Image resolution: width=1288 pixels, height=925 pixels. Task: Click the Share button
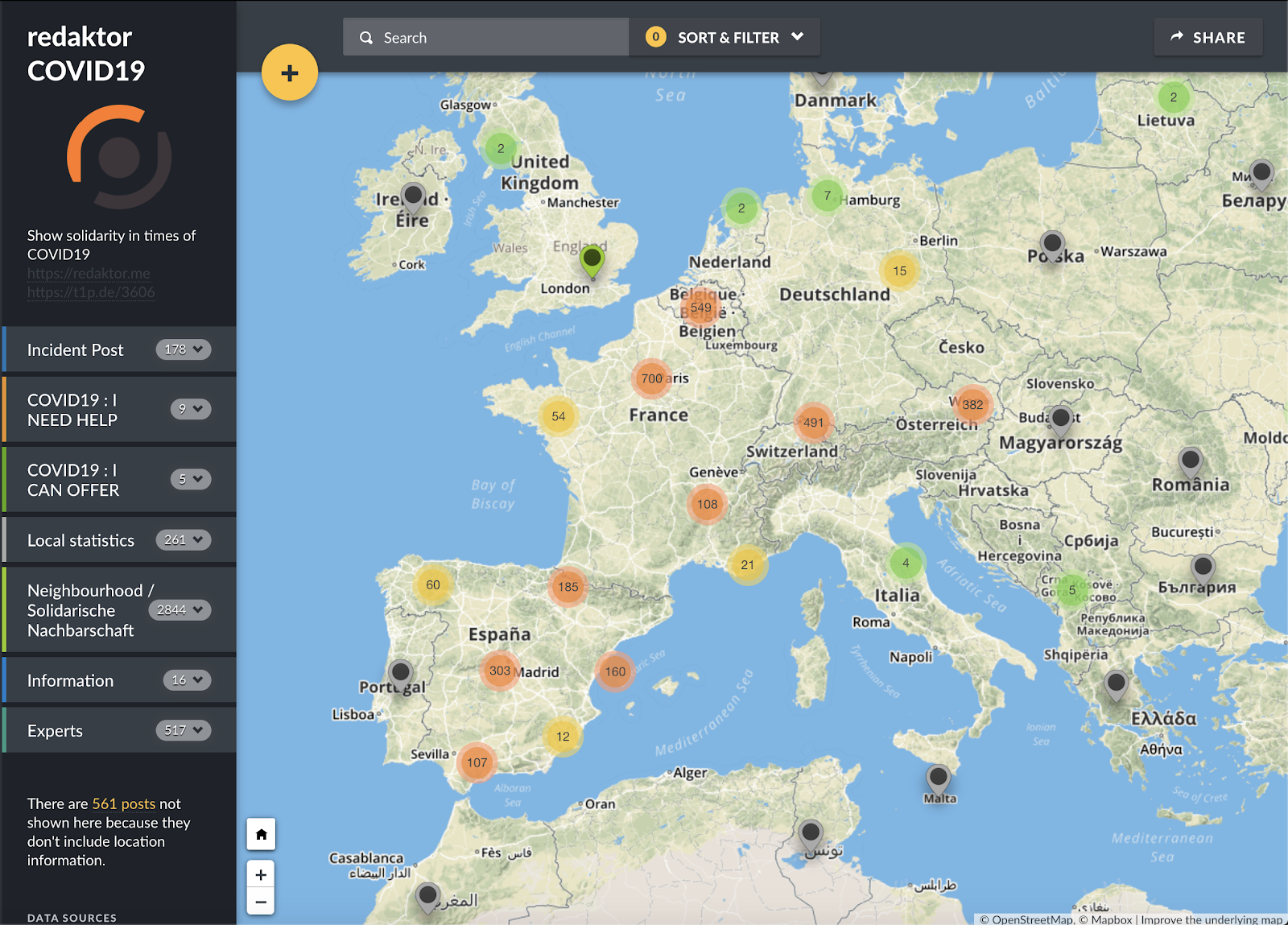pyautogui.click(x=1208, y=37)
